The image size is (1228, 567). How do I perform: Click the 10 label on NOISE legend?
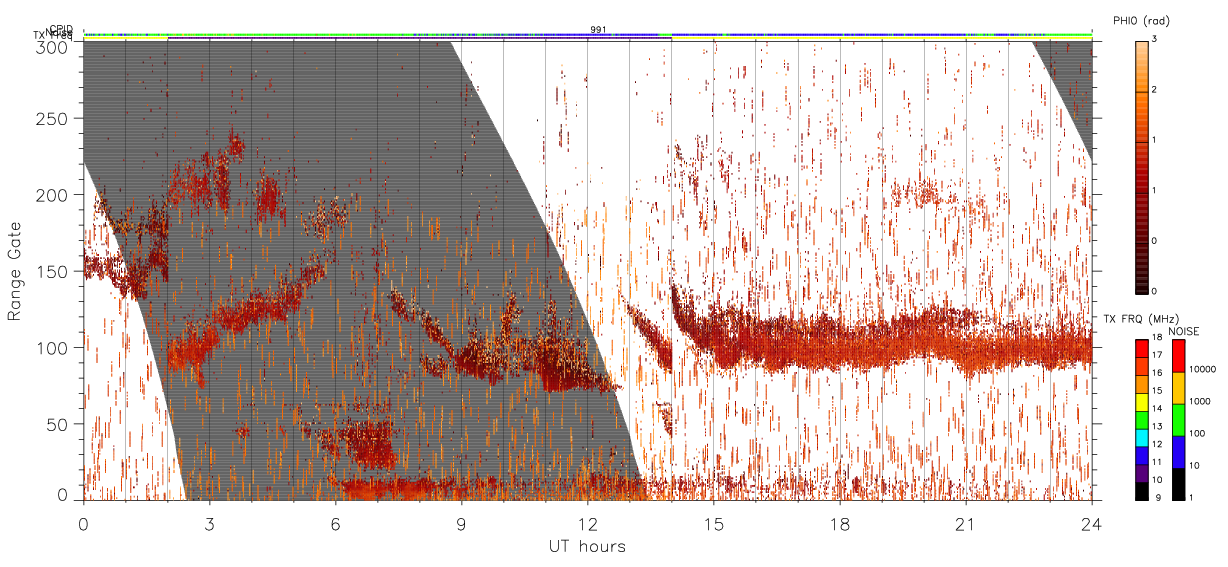point(1196,465)
